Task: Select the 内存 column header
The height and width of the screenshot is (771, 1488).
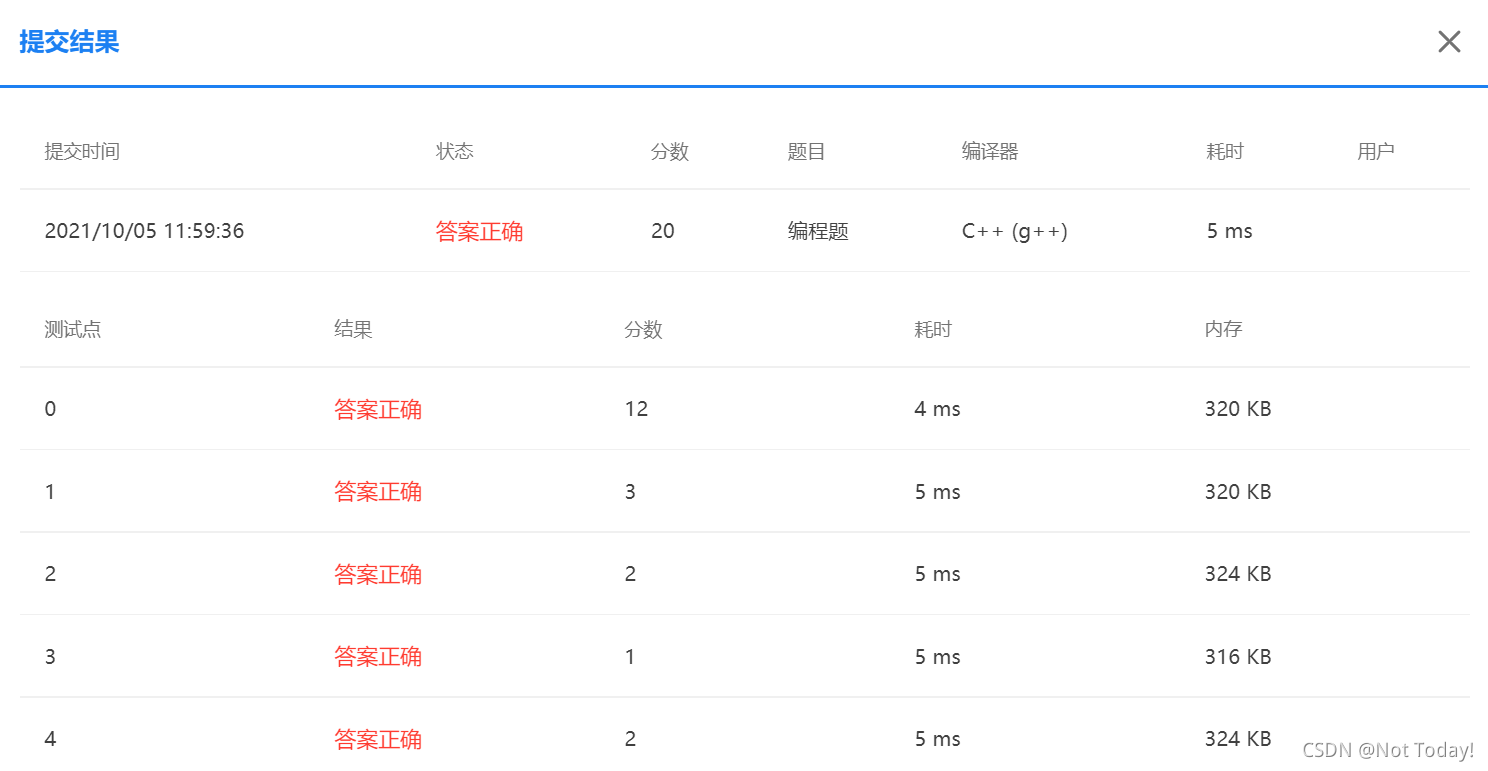Action: pyautogui.click(x=1222, y=328)
